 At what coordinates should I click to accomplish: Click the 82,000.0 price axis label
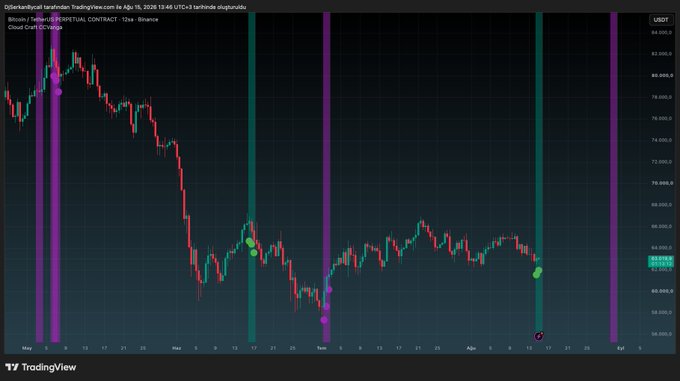(x=661, y=54)
